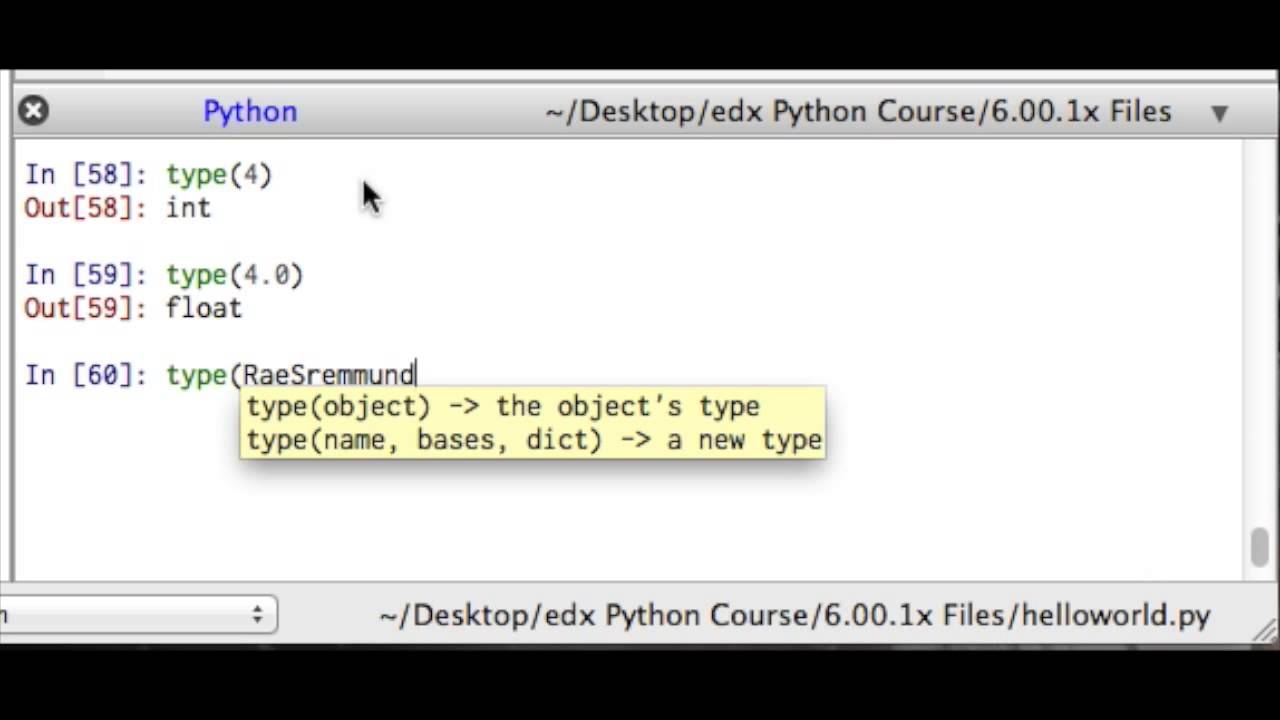Click the In [59] prompt label
Image resolution: width=1280 pixels, height=720 pixels.
[86, 275]
